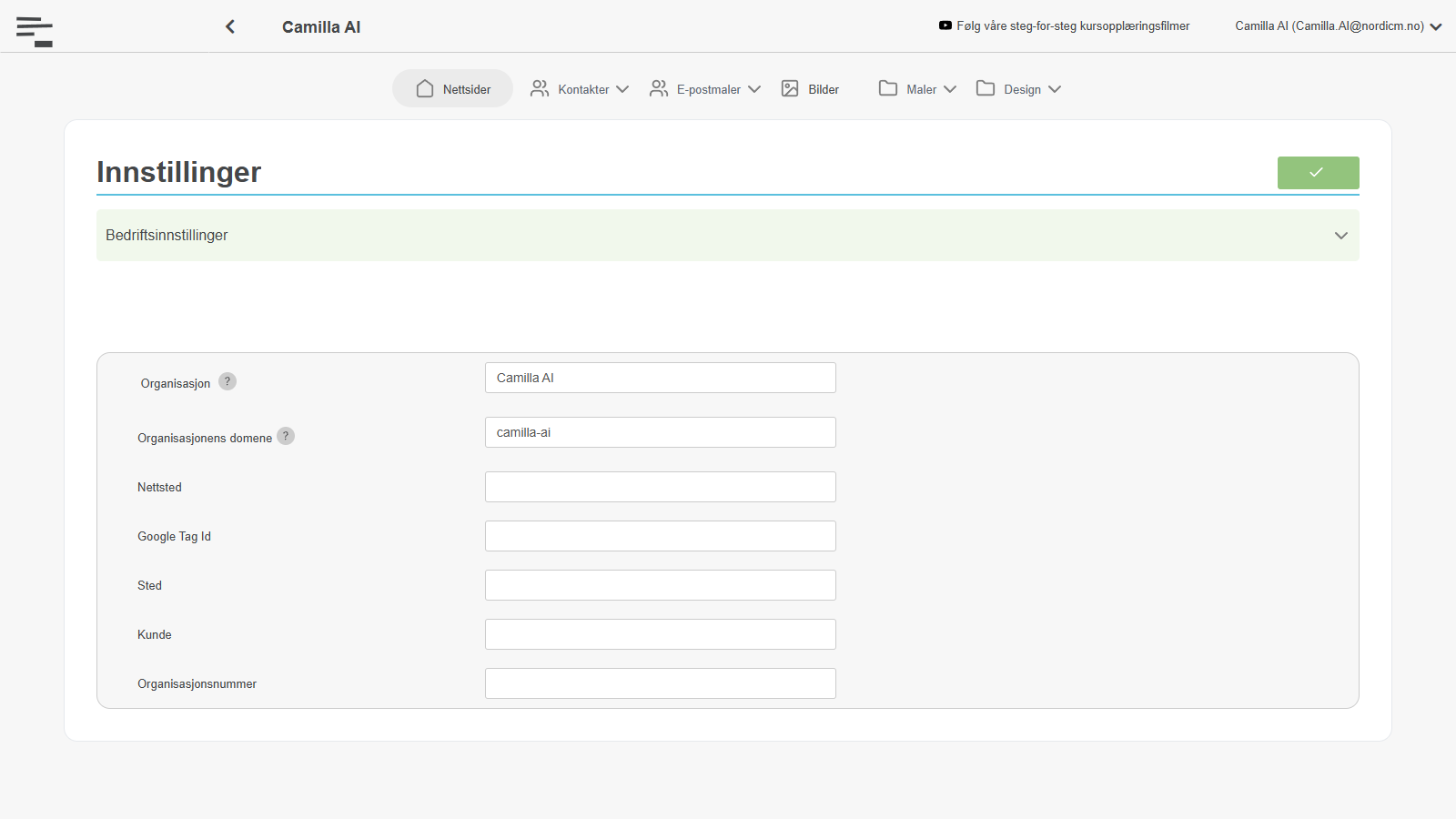Click the Nettsted field label
The image size is (1456, 819).
pyautogui.click(x=159, y=487)
